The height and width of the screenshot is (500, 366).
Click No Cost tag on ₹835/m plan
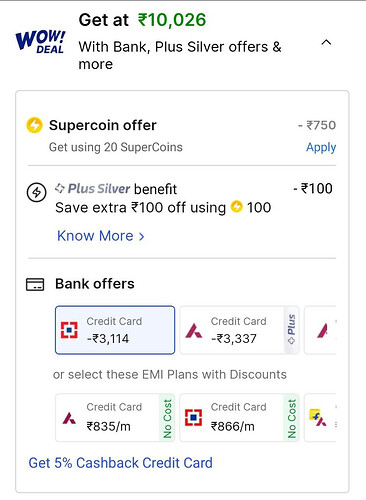click(167, 418)
